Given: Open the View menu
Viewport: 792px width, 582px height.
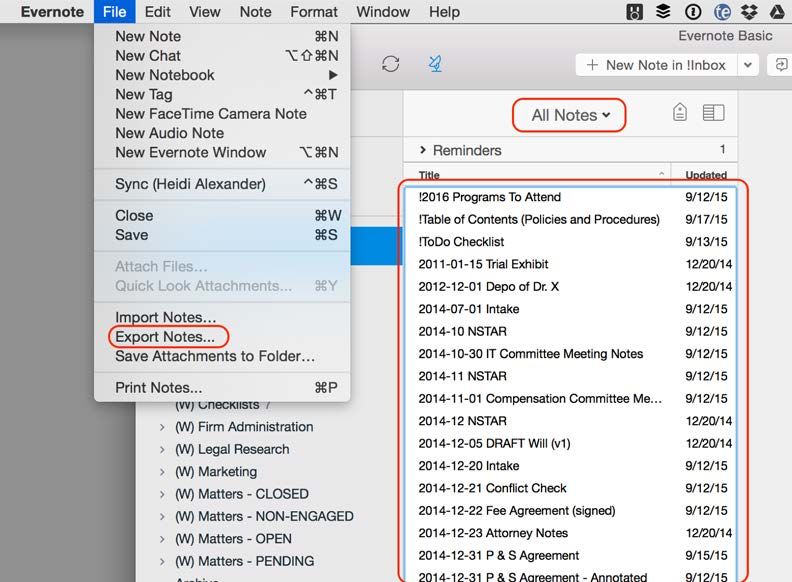Looking at the screenshot, I should coord(205,12).
